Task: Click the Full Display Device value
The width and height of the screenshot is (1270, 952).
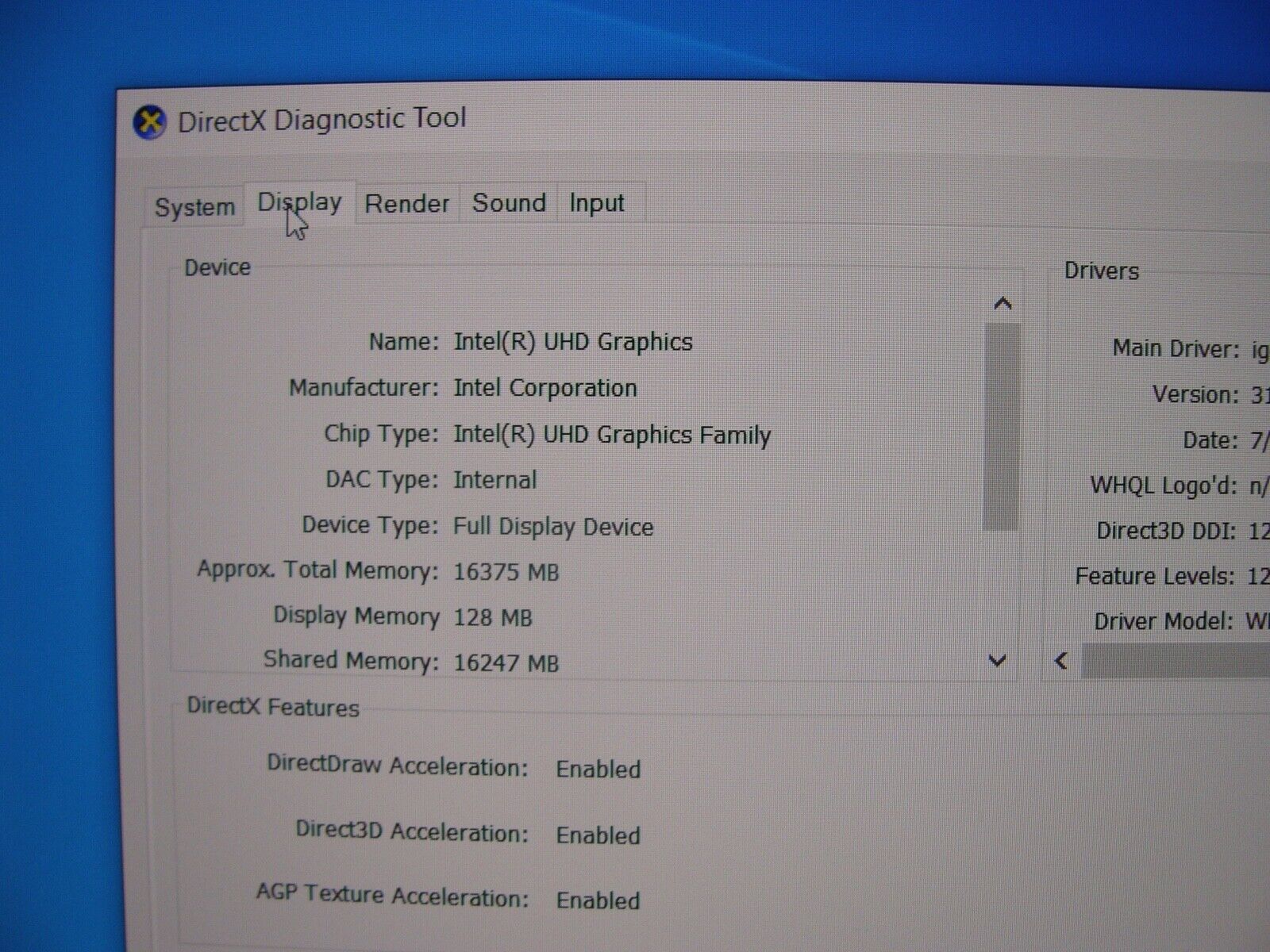Action: click(x=553, y=527)
